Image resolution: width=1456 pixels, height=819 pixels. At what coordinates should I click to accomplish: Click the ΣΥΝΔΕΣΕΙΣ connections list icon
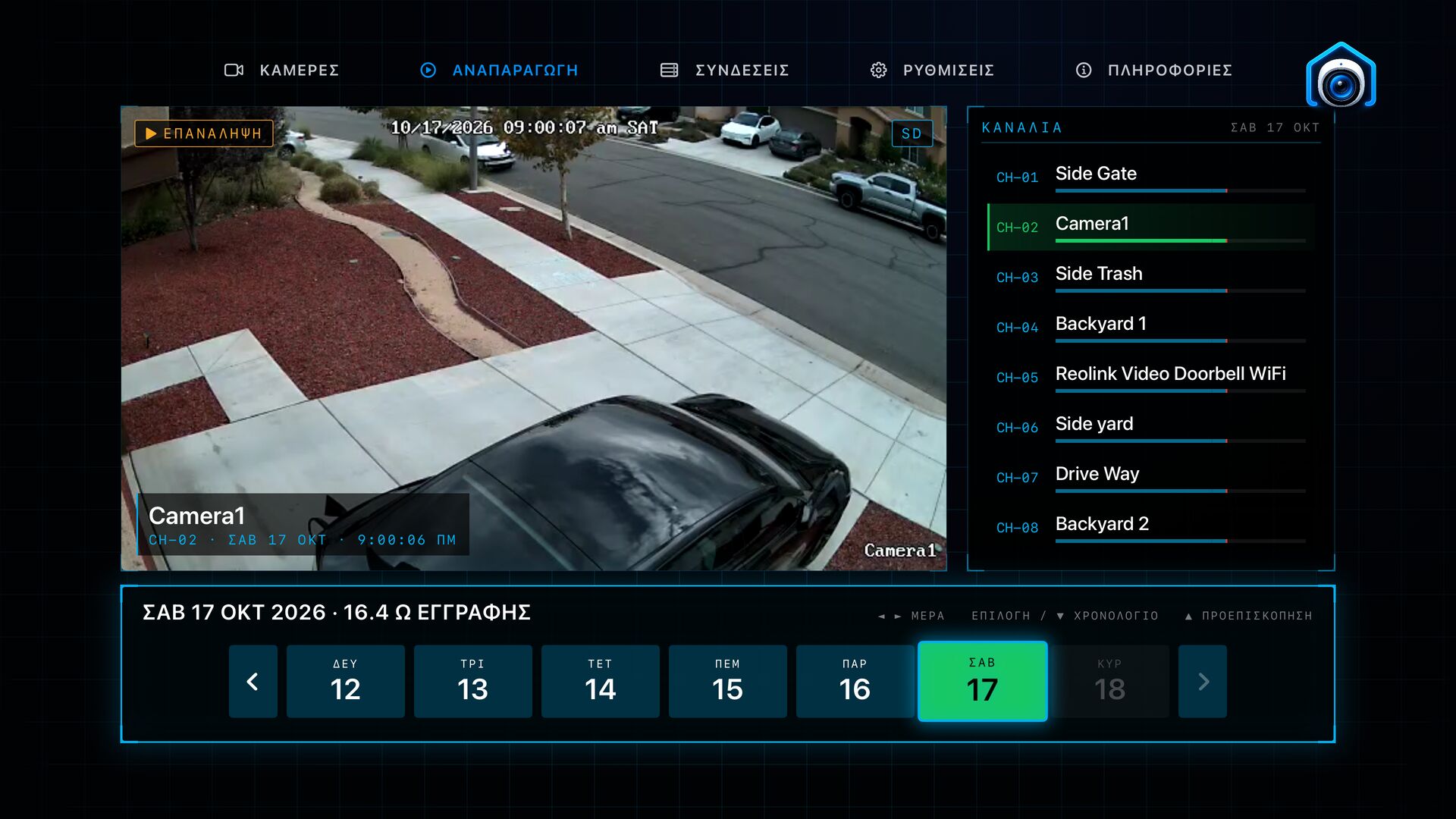pos(669,70)
